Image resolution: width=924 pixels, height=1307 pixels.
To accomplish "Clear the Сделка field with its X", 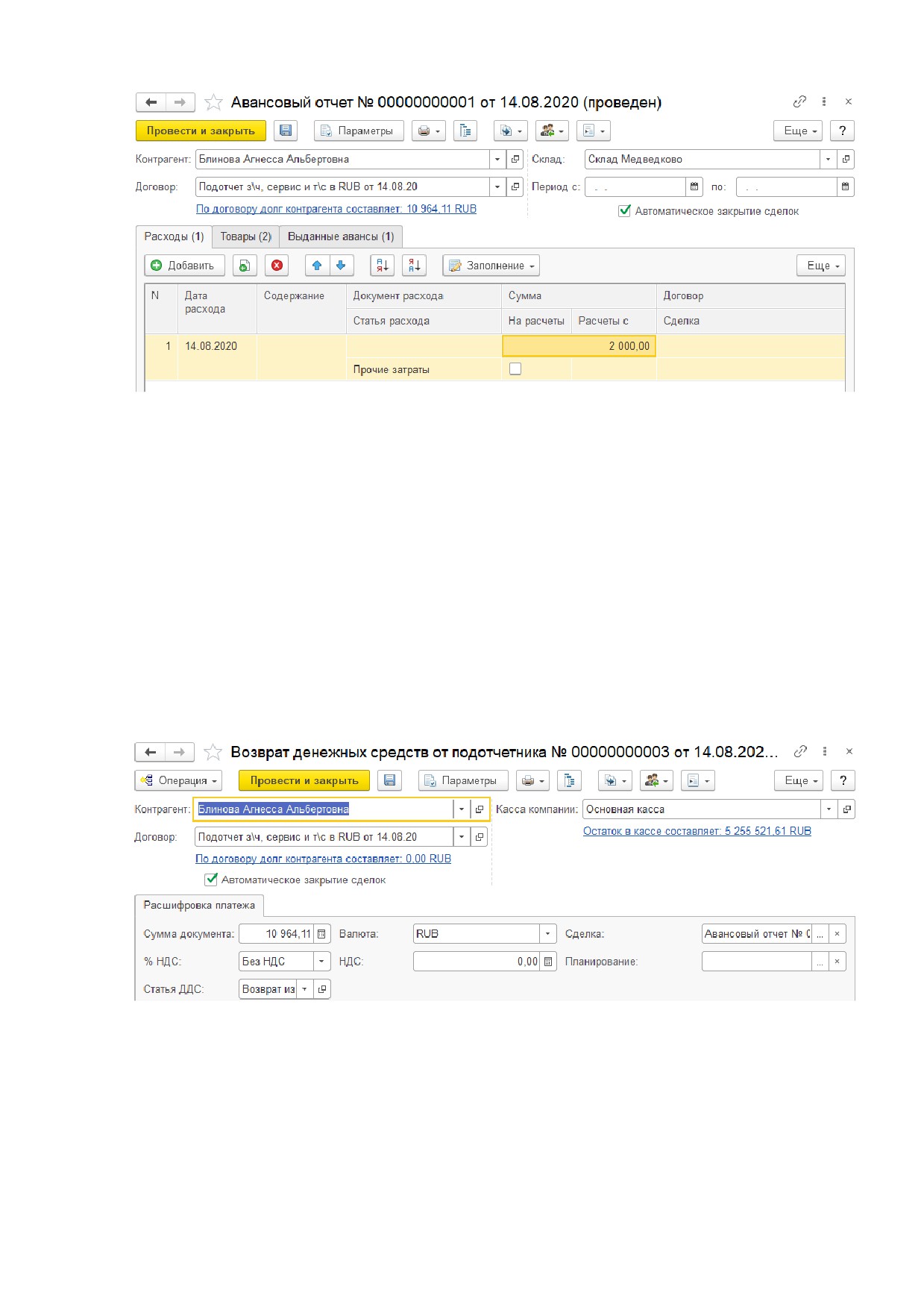I will point(837,934).
